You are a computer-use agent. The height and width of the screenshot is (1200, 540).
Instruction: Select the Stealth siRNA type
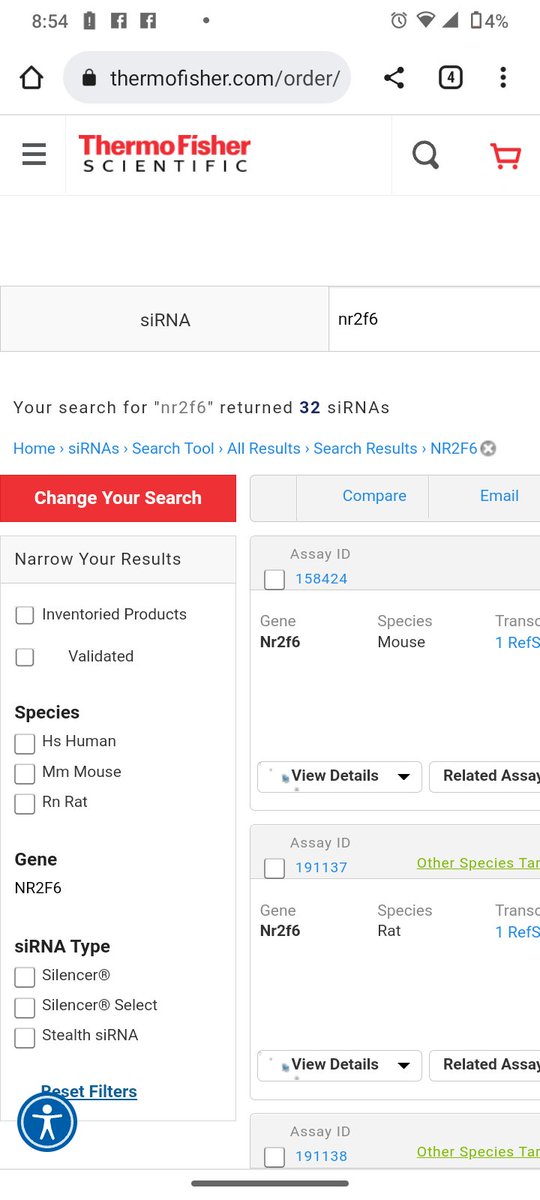pos(25,1037)
